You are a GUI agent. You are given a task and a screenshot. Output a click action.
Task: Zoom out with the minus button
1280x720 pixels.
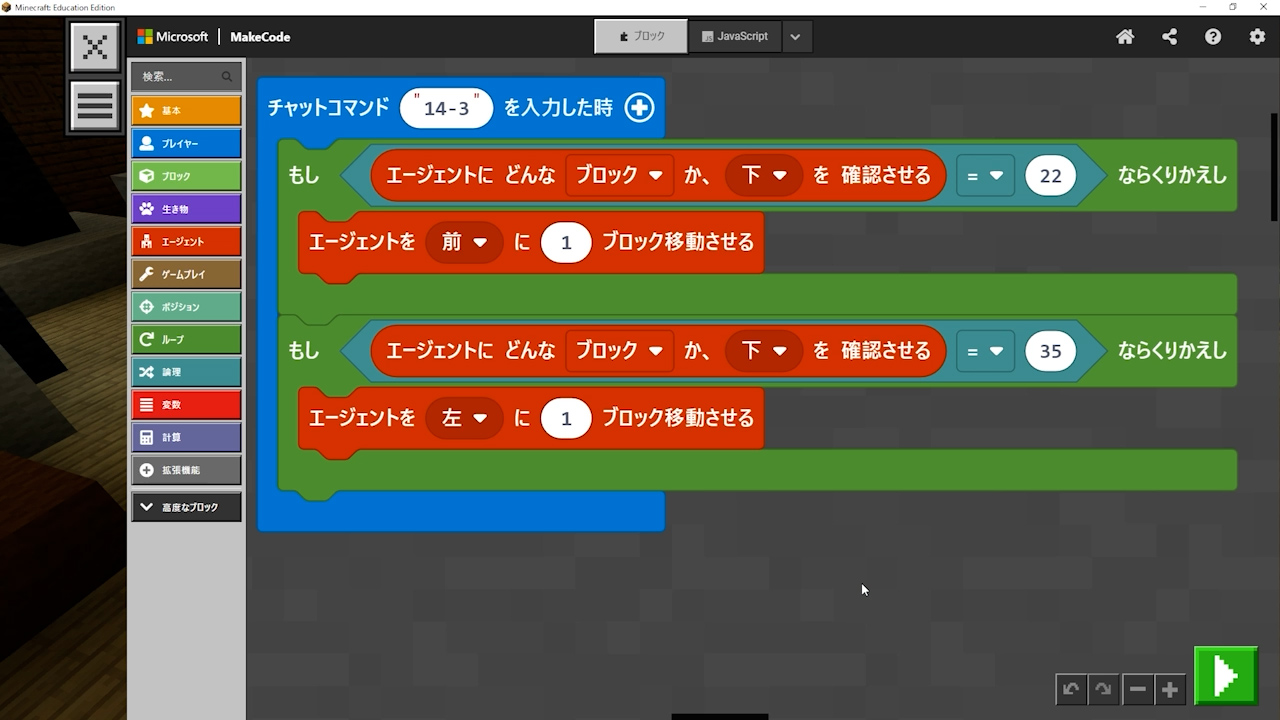pos(1137,689)
